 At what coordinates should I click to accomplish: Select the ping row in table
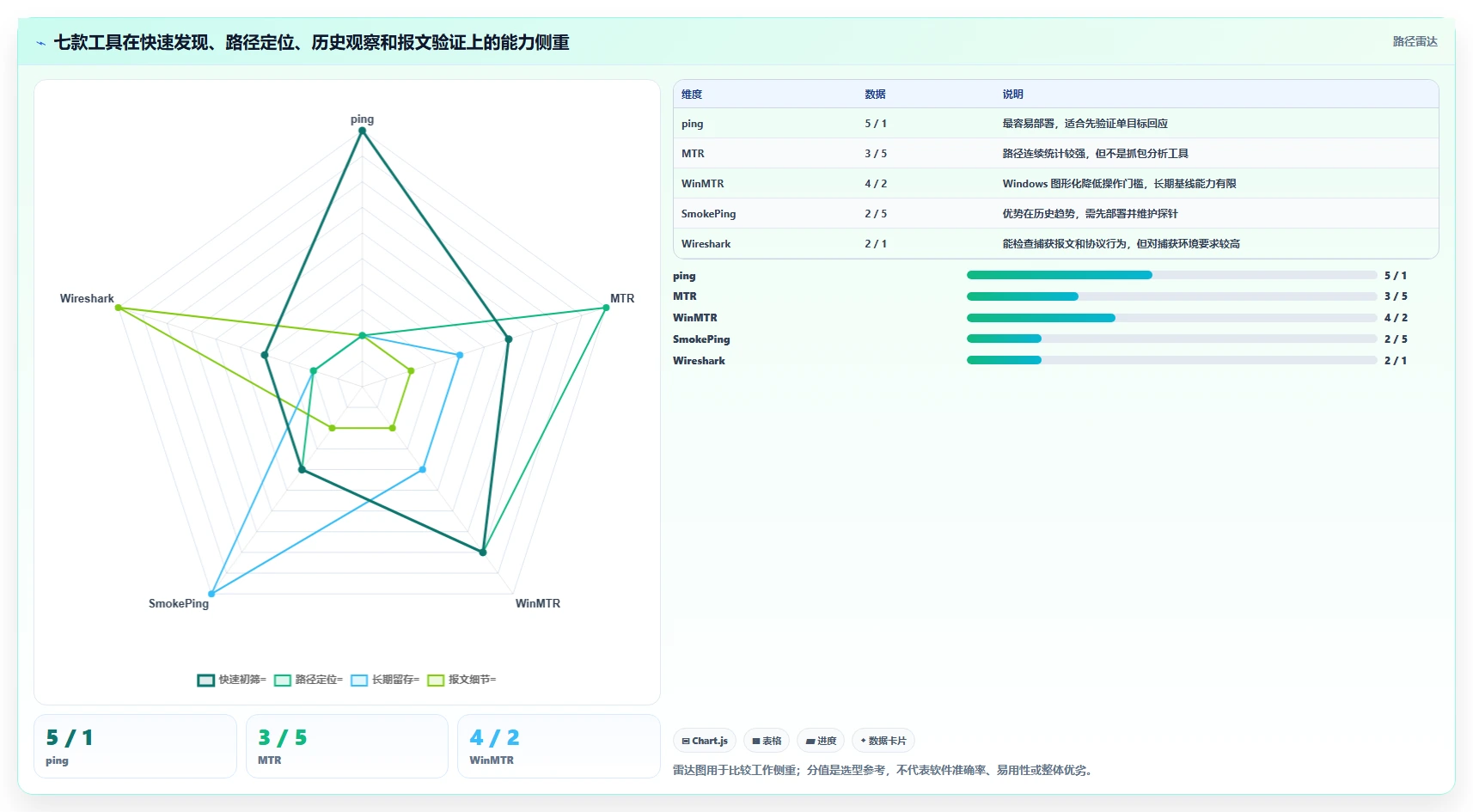pos(1055,124)
